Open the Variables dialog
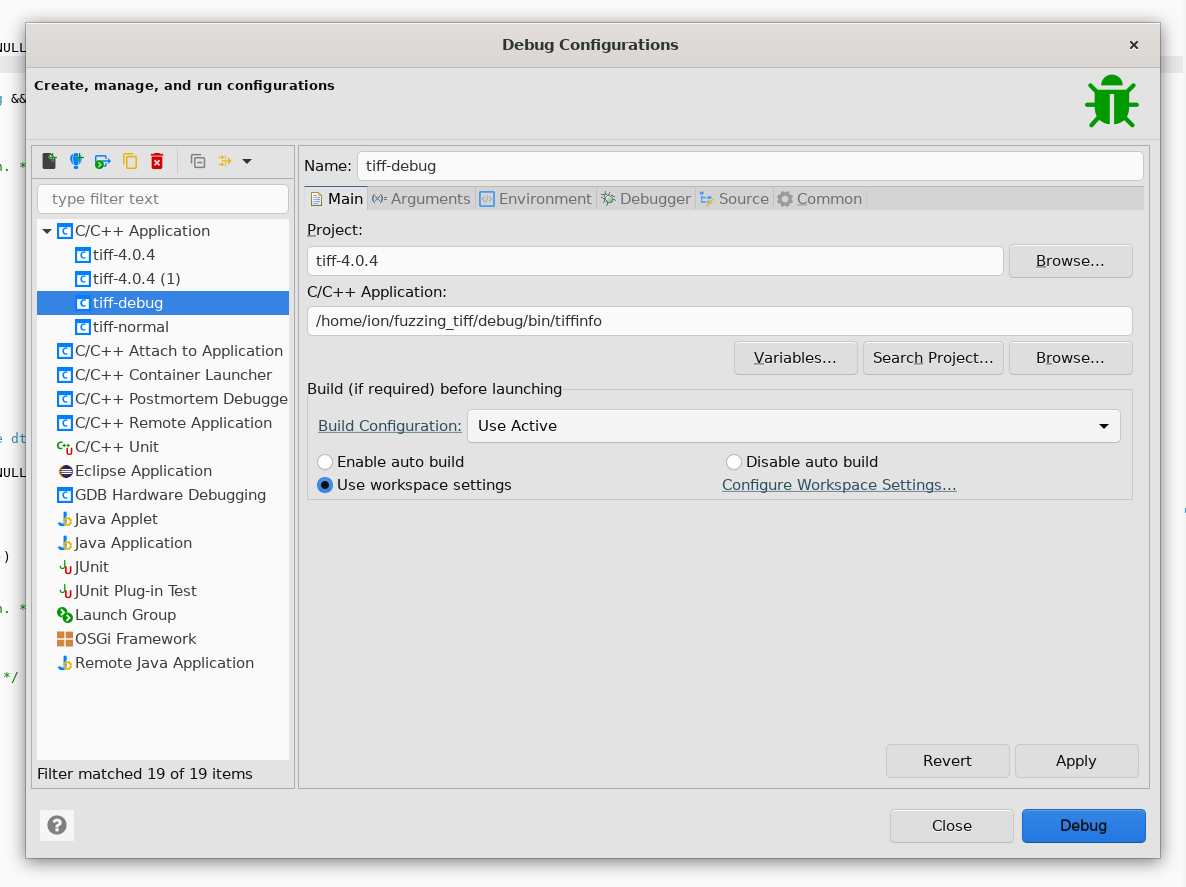 [795, 358]
